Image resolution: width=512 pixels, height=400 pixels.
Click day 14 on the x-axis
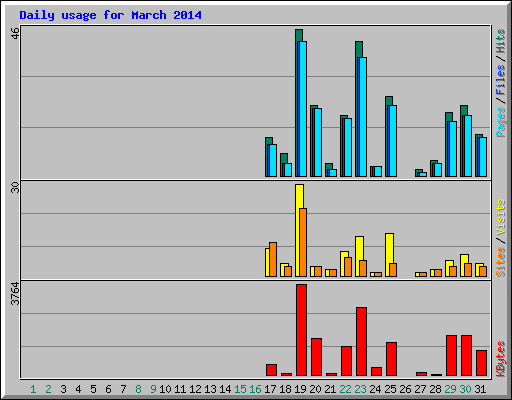click(225, 389)
